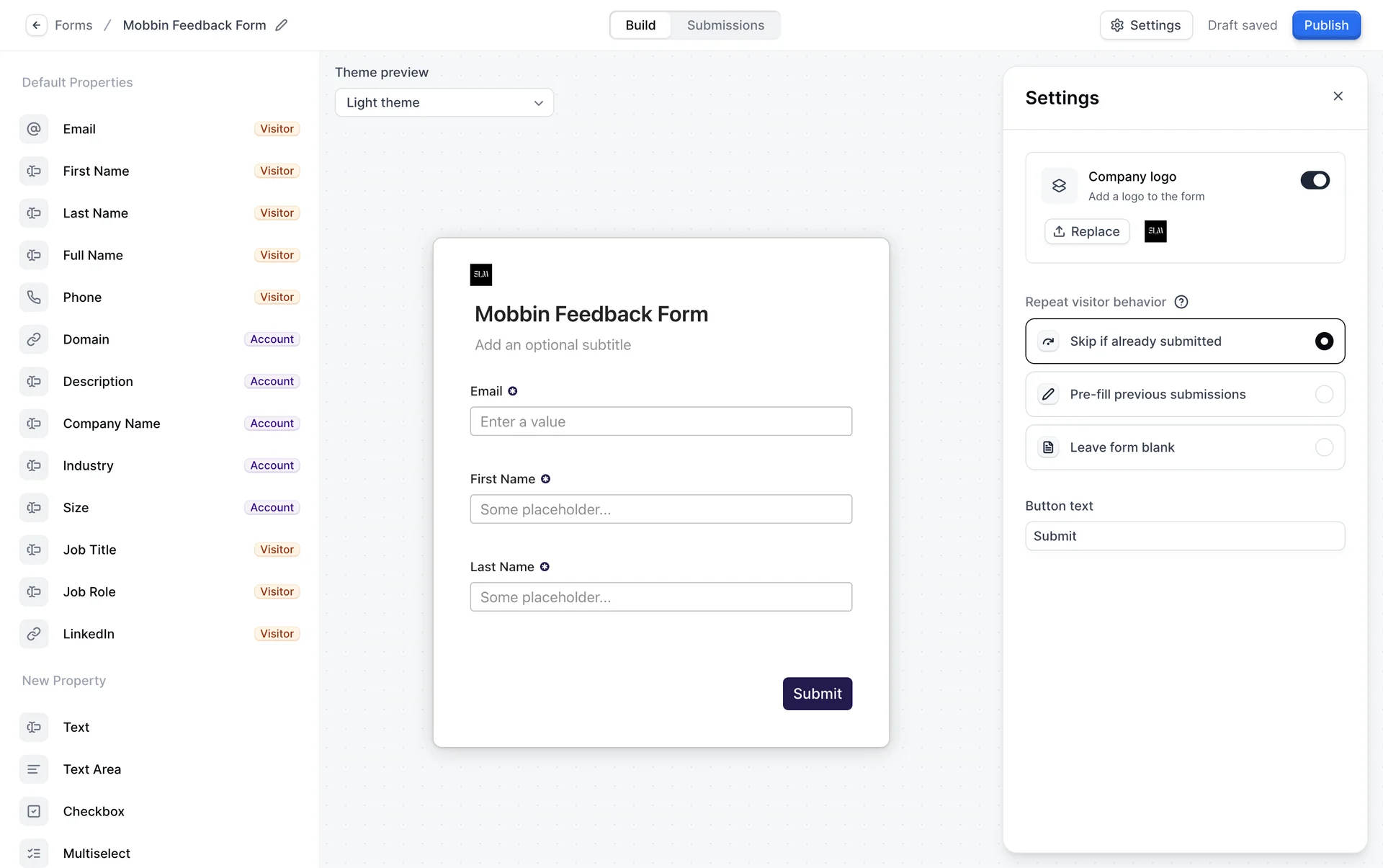1383x868 pixels.
Task: Click the Email property @ icon
Action: (x=34, y=129)
